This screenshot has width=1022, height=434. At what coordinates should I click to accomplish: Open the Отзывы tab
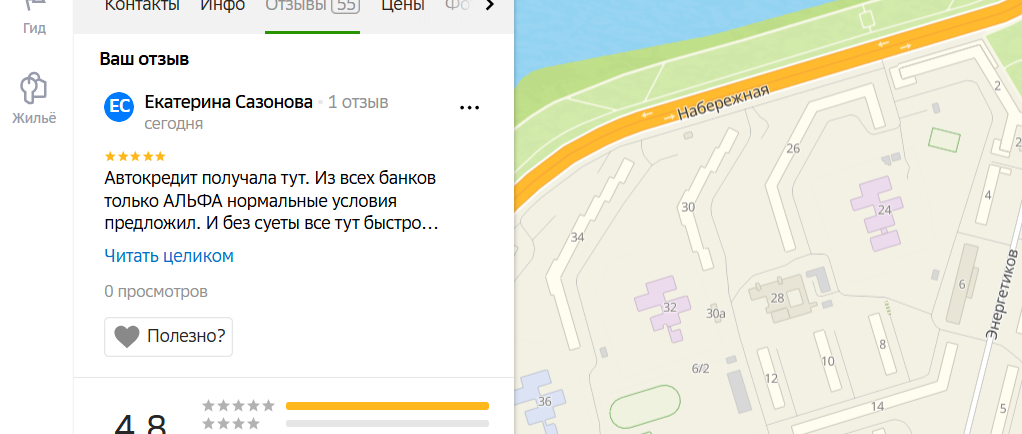[x=312, y=7]
